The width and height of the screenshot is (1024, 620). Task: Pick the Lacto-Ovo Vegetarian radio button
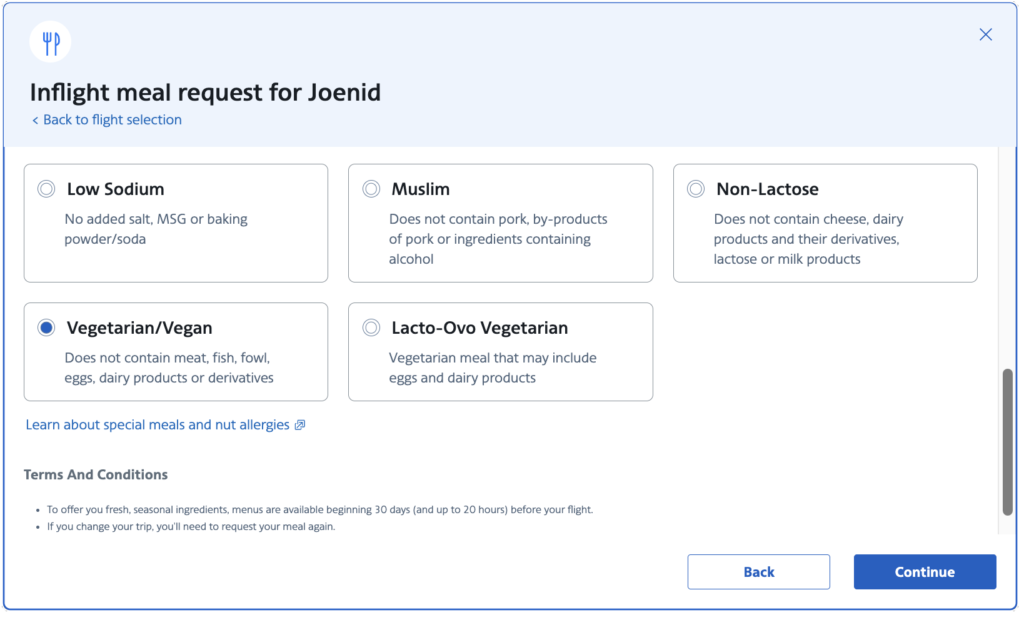click(x=371, y=328)
